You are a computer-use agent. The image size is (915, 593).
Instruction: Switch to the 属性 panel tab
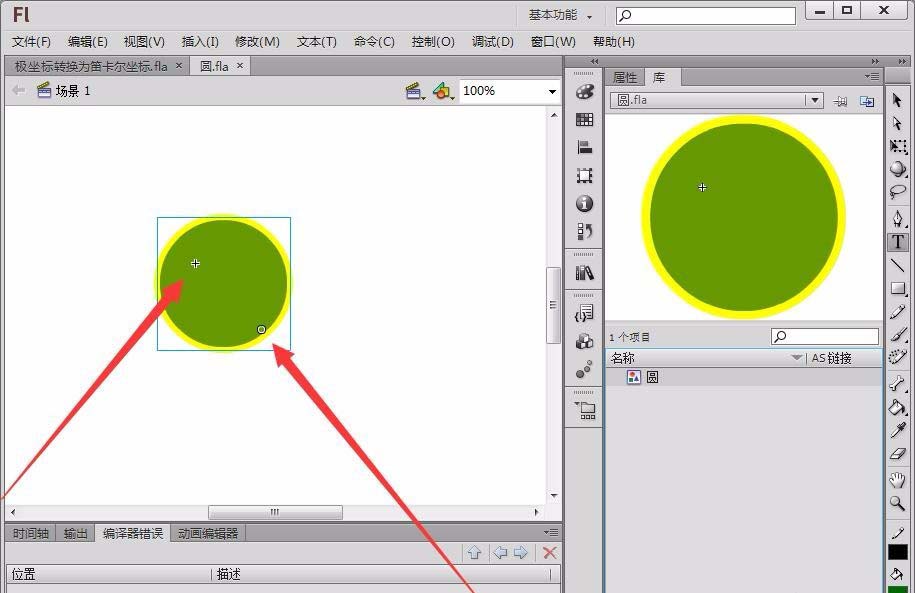[625, 78]
